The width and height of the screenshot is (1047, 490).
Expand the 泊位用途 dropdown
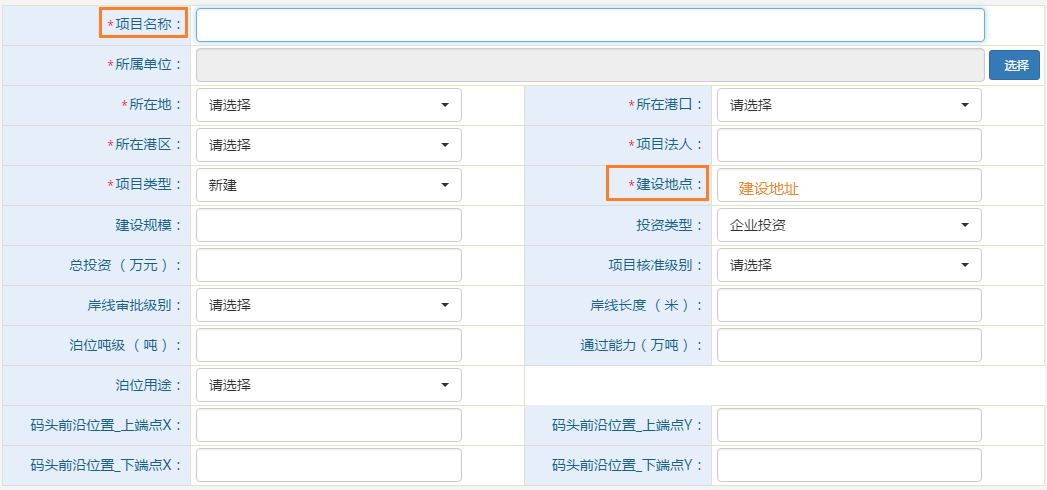(x=328, y=385)
